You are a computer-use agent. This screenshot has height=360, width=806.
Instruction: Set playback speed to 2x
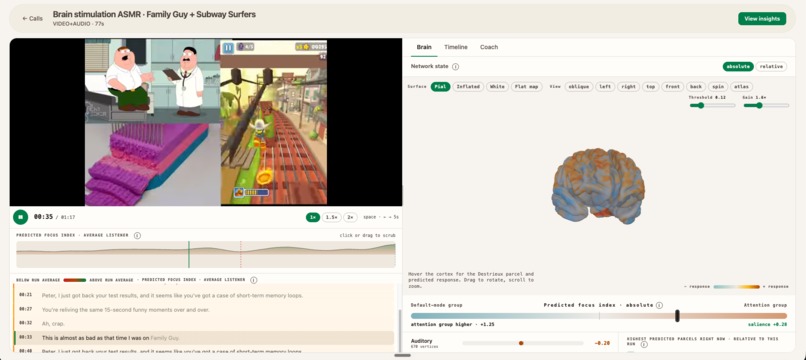[x=351, y=217]
